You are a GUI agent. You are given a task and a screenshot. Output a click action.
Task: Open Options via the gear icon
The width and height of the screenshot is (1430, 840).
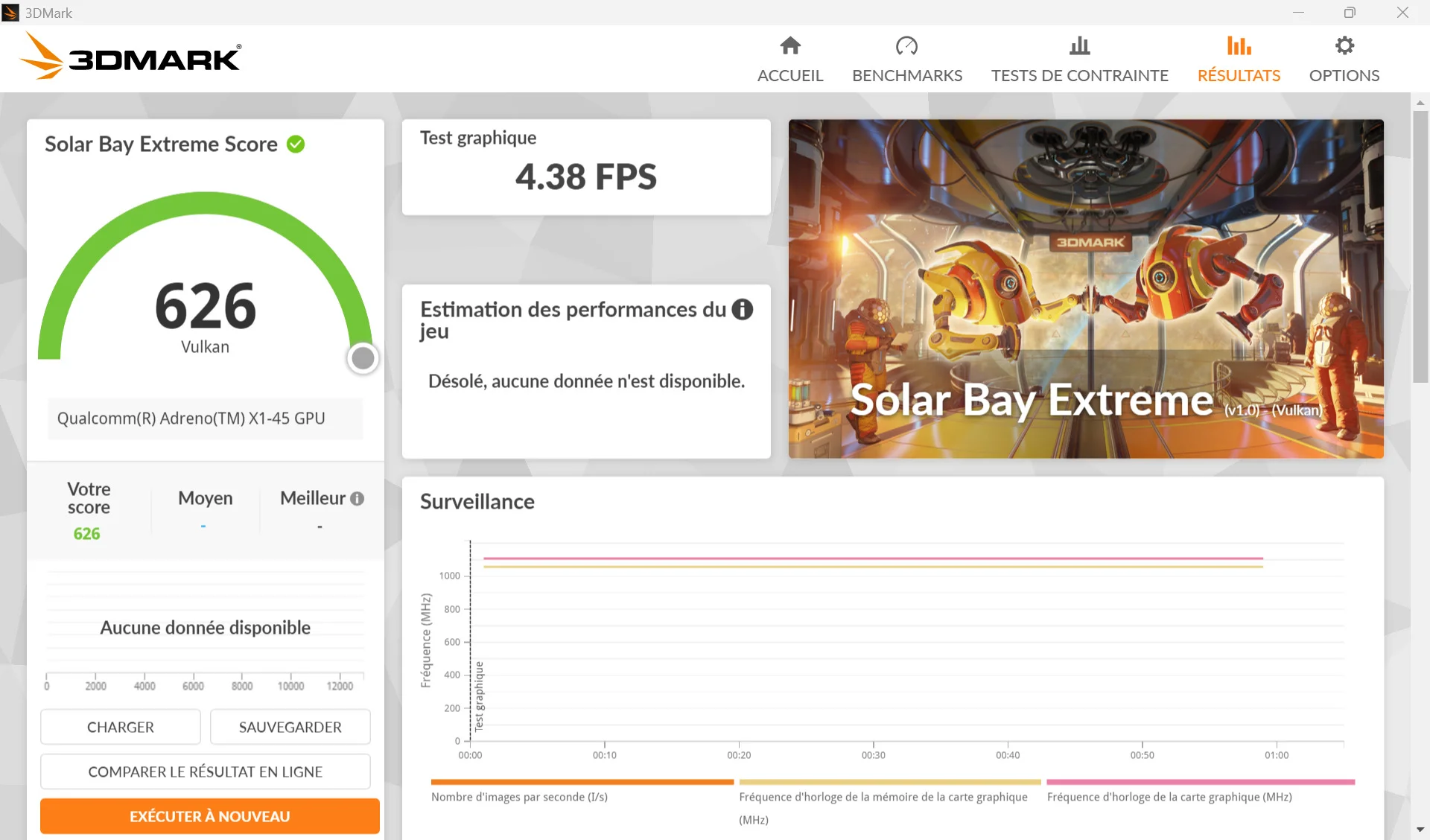point(1344,45)
